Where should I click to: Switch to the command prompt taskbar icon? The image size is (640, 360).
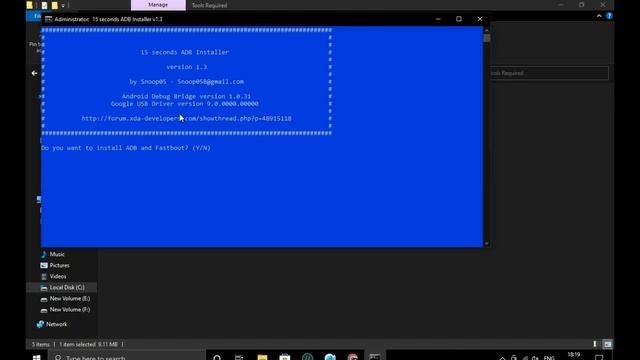[x=375, y=357]
